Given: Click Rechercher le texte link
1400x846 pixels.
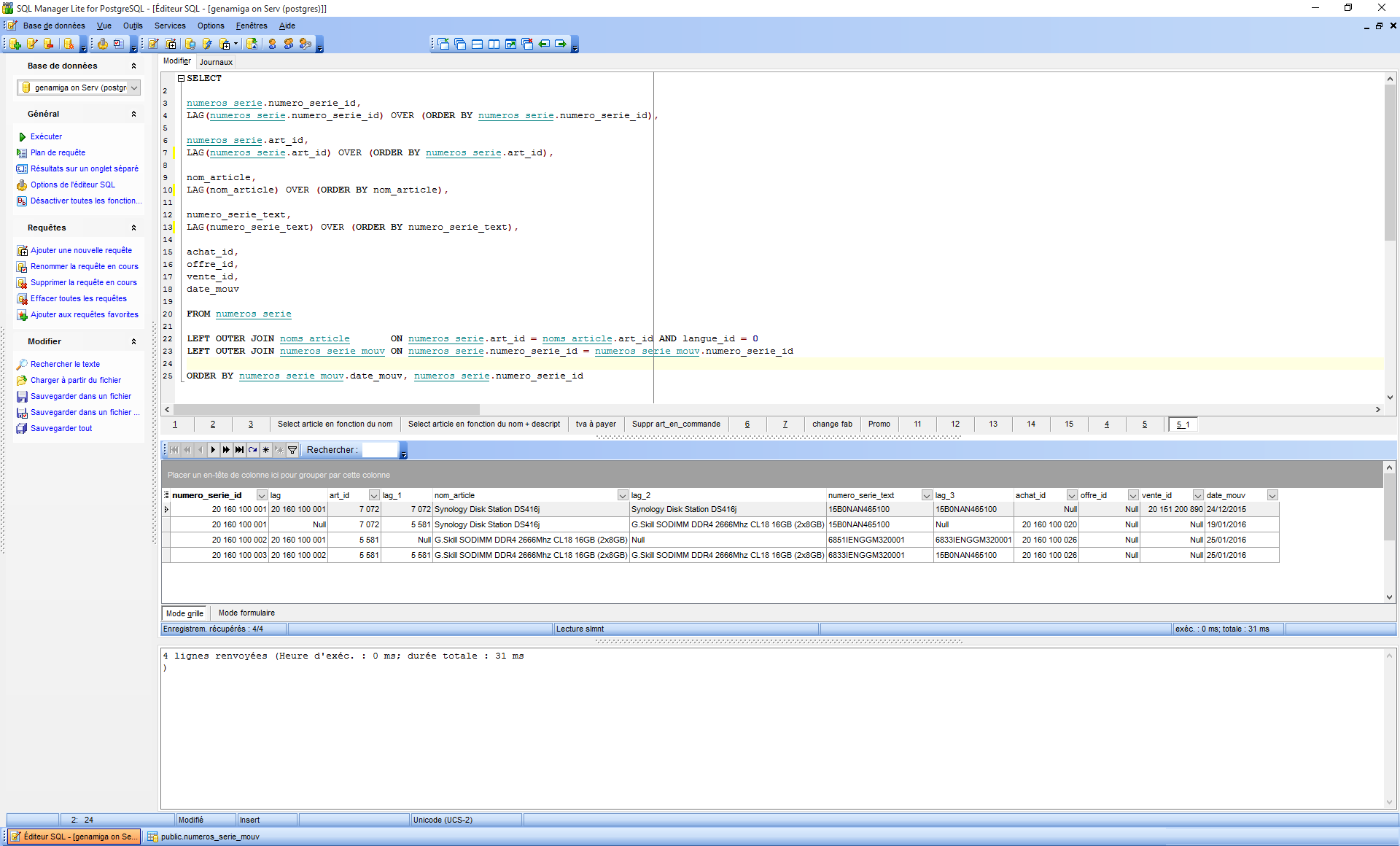Looking at the screenshot, I should click(x=65, y=364).
